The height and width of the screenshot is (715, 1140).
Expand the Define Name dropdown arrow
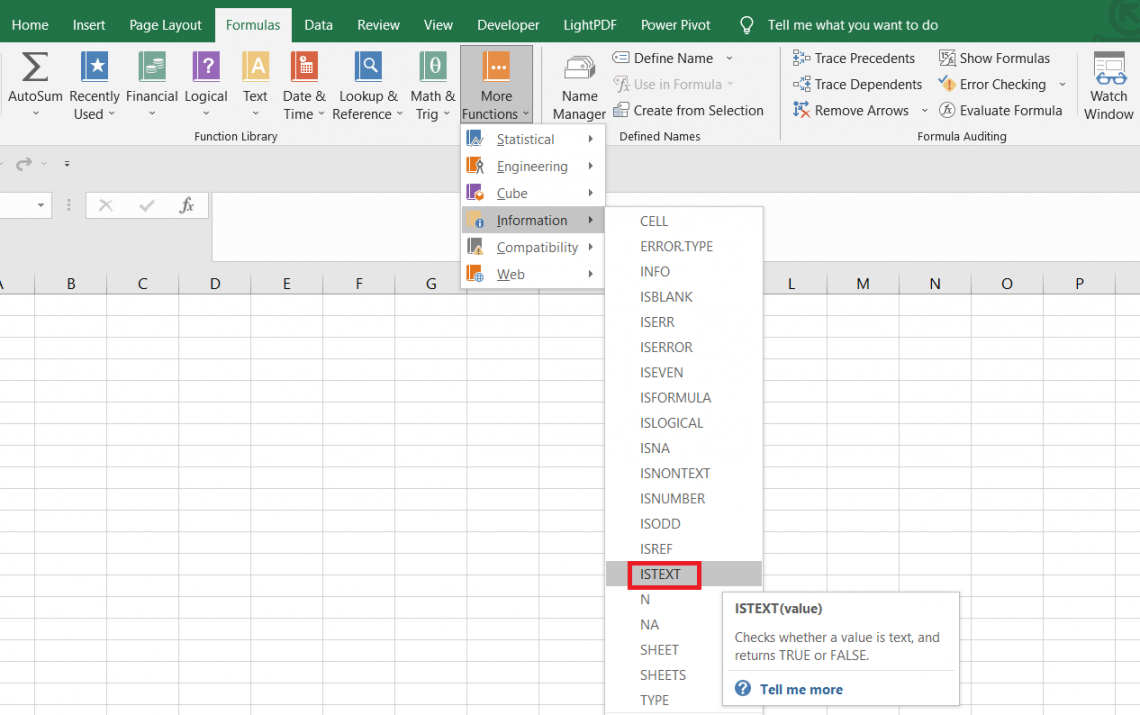pos(729,58)
